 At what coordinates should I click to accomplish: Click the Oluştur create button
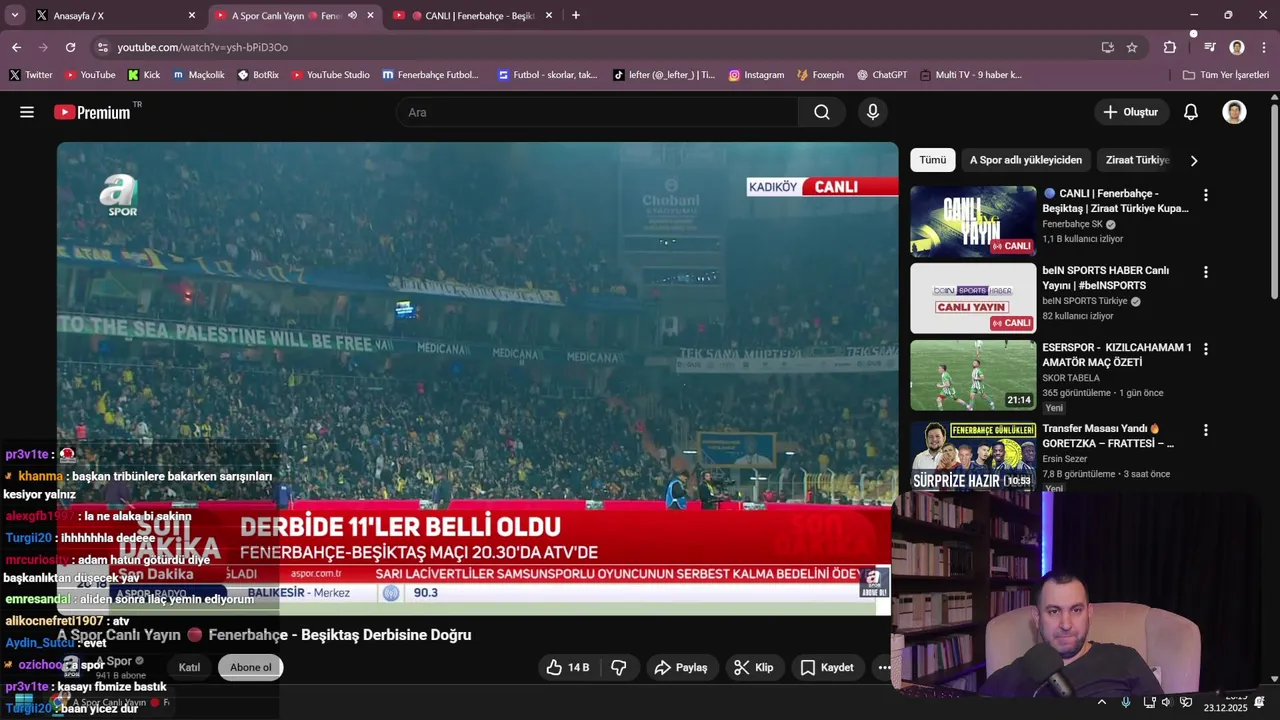point(1130,112)
